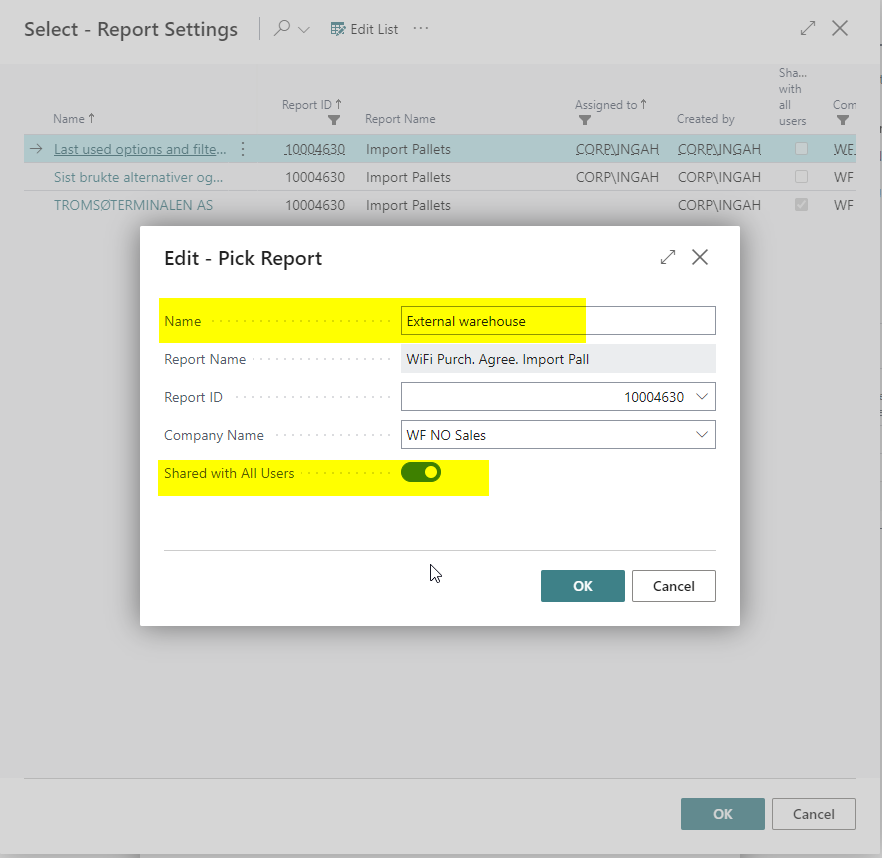Expand the Edit - Pick Report dialog

click(668, 257)
